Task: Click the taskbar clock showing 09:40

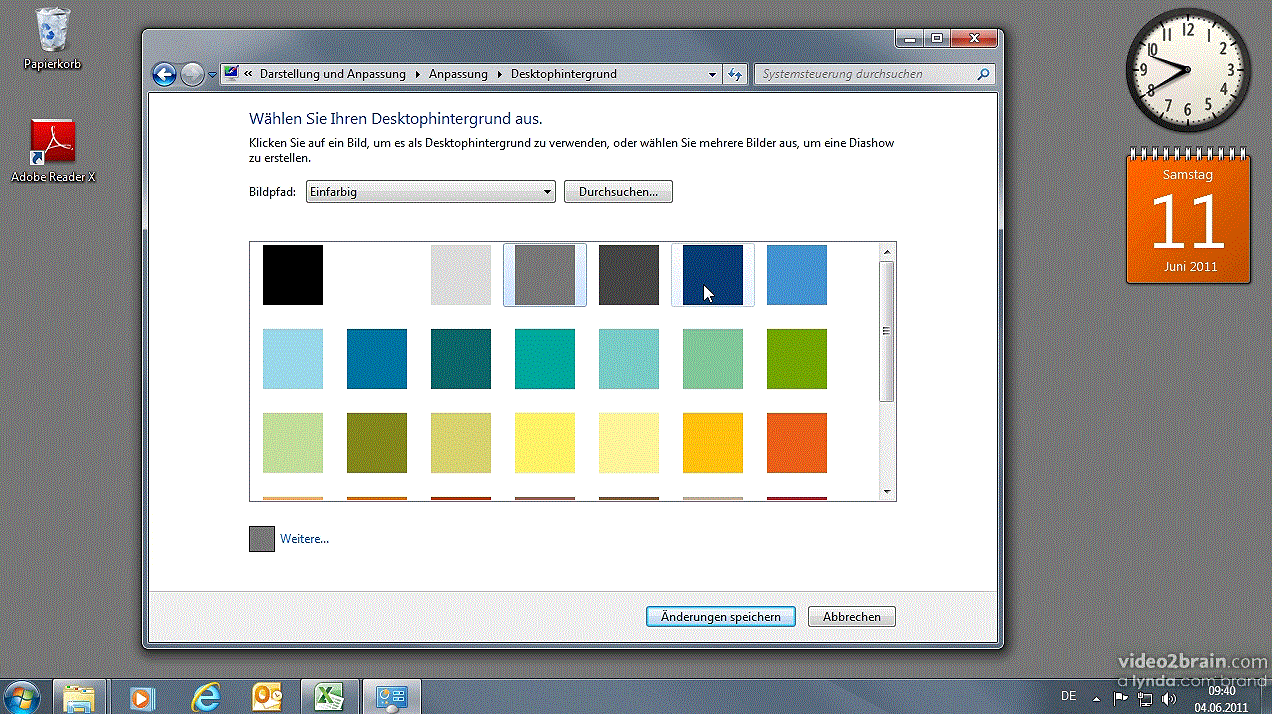Action: pyautogui.click(x=1221, y=697)
